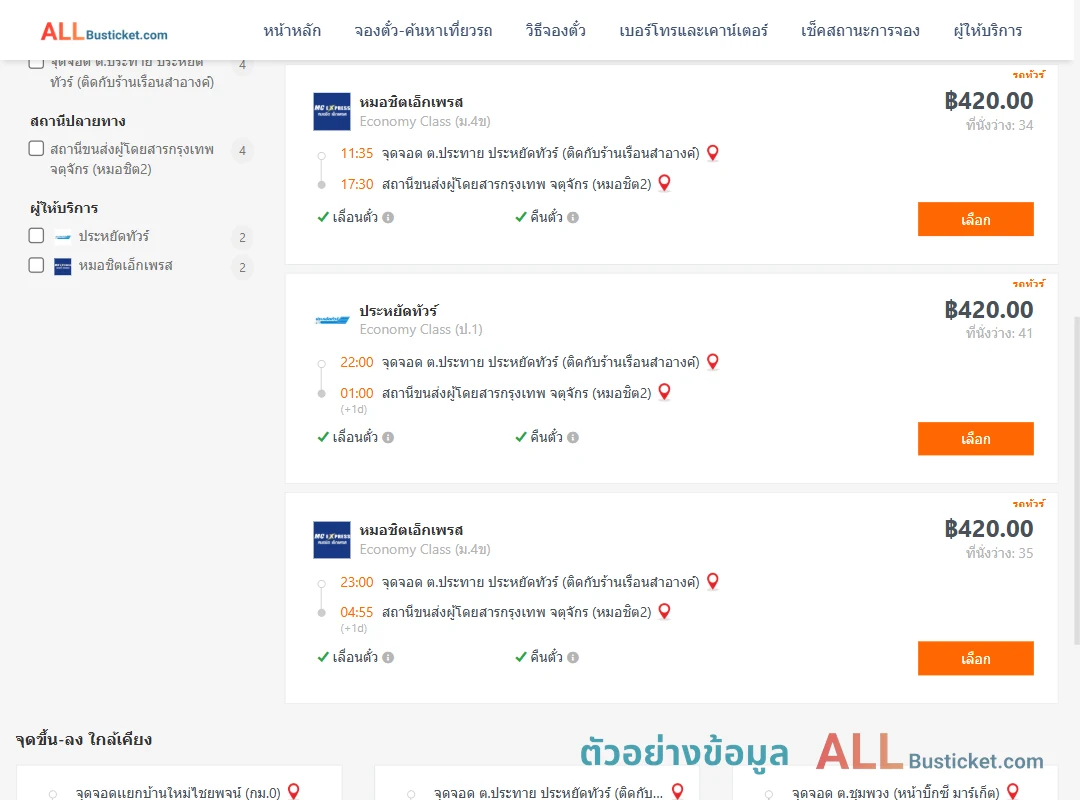Tick the สถานีขนส่งผู้โดยสารกรุงเทพ จตุจักร destination checkbox
The width and height of the screenshot is (1080, 800).
[x=37, y=149]
